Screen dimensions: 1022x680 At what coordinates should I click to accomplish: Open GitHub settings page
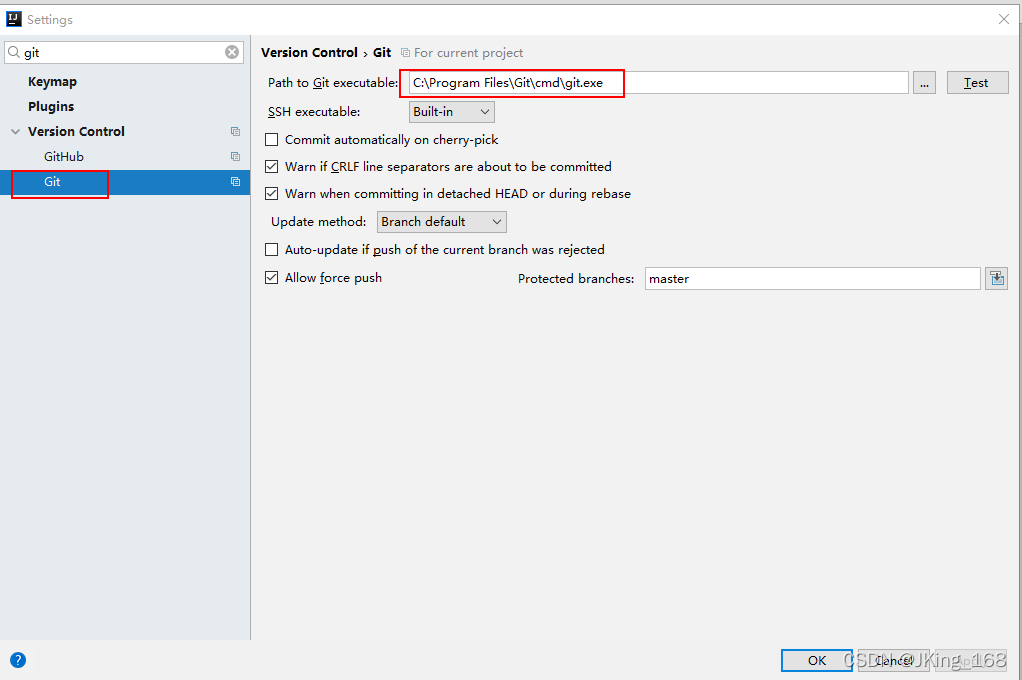coord(64,156)
